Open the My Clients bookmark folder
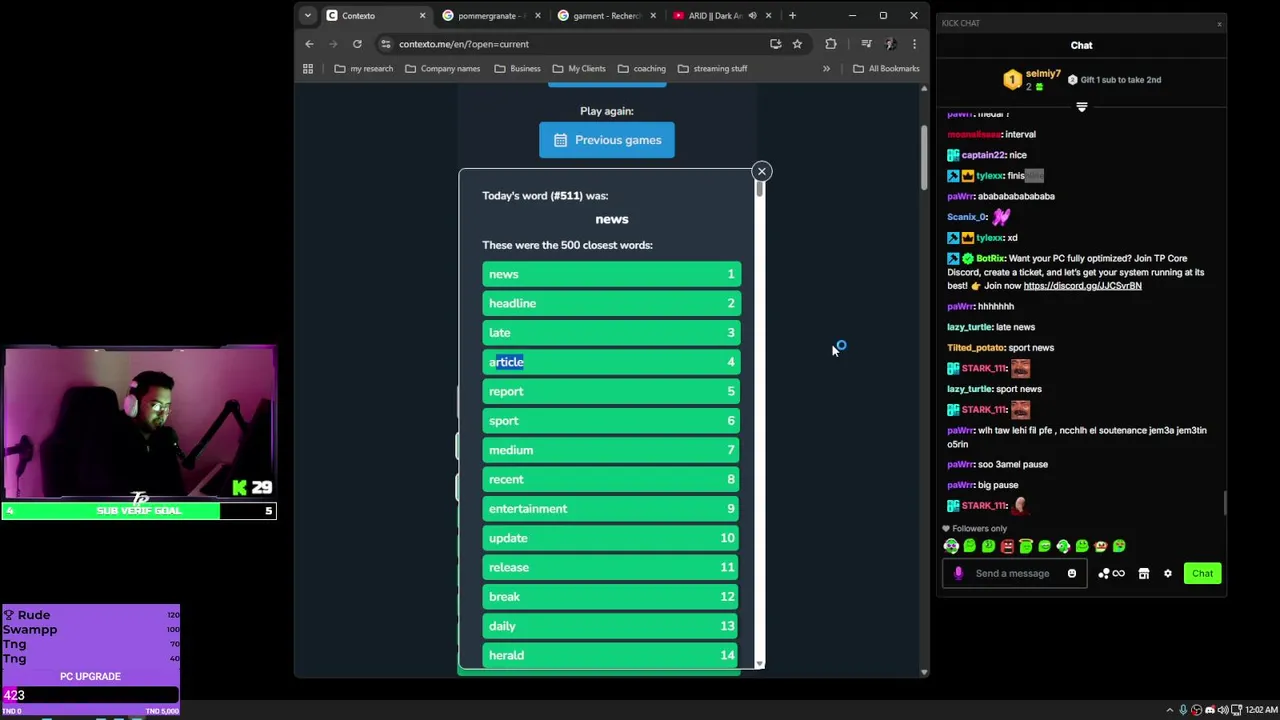 click(x=578, y=69)
